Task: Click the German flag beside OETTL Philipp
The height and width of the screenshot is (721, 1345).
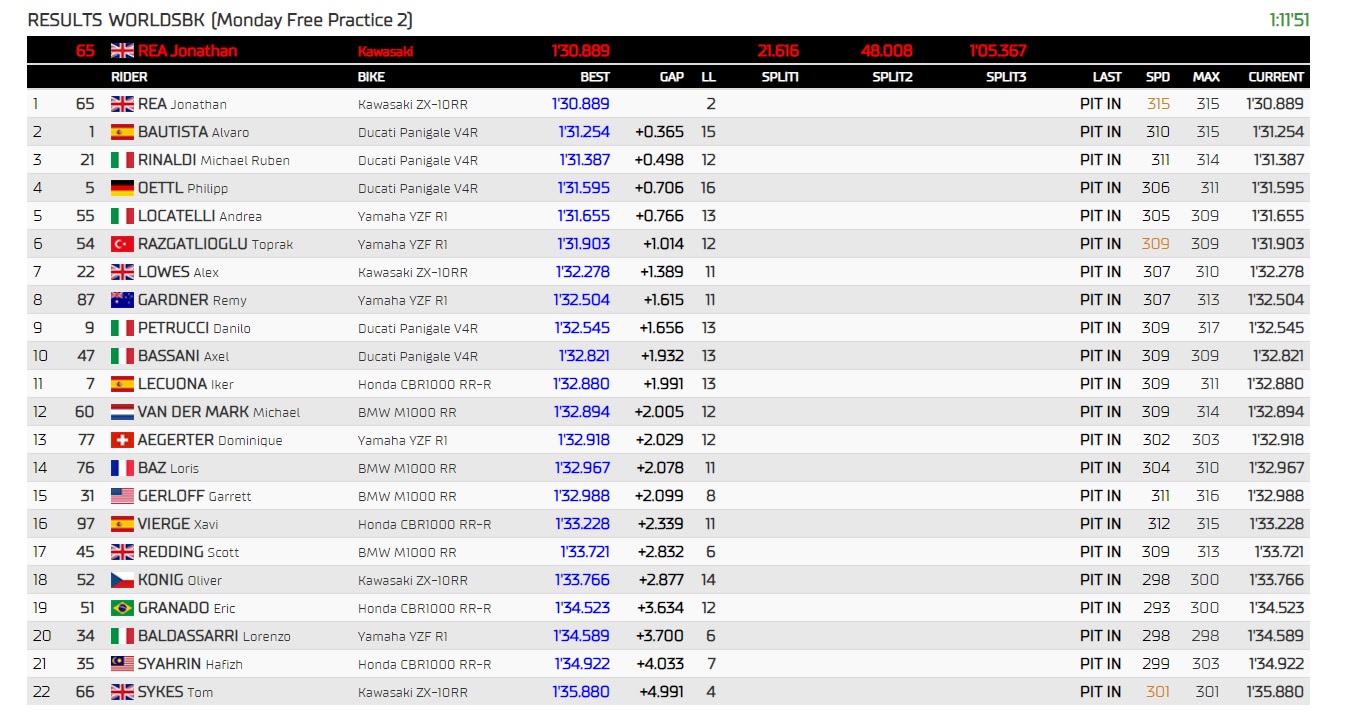Action: coord(122,187)
